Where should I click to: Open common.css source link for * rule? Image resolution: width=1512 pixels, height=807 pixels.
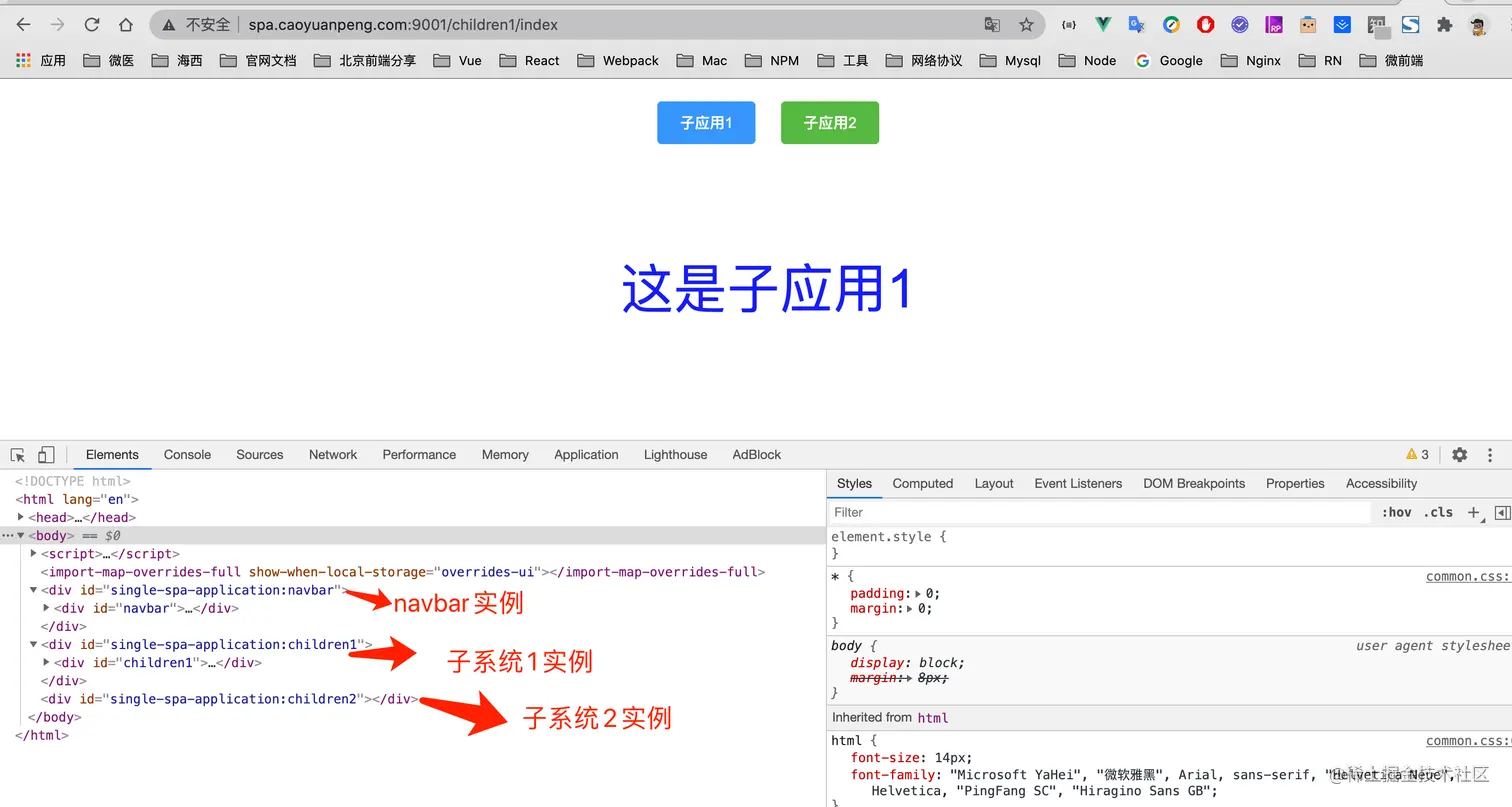pos(1468,576)
